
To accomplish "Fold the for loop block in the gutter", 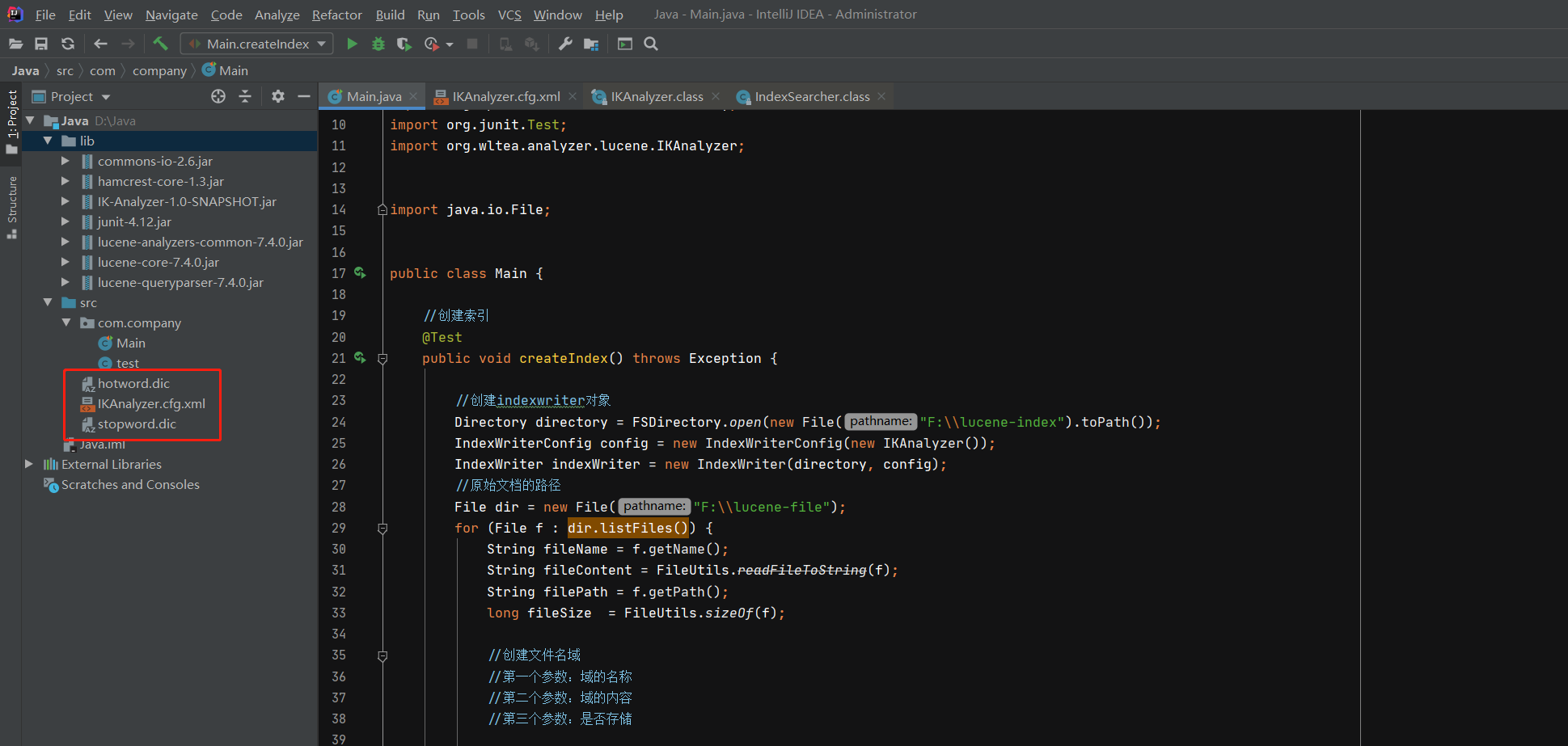I will click(382, 528).
